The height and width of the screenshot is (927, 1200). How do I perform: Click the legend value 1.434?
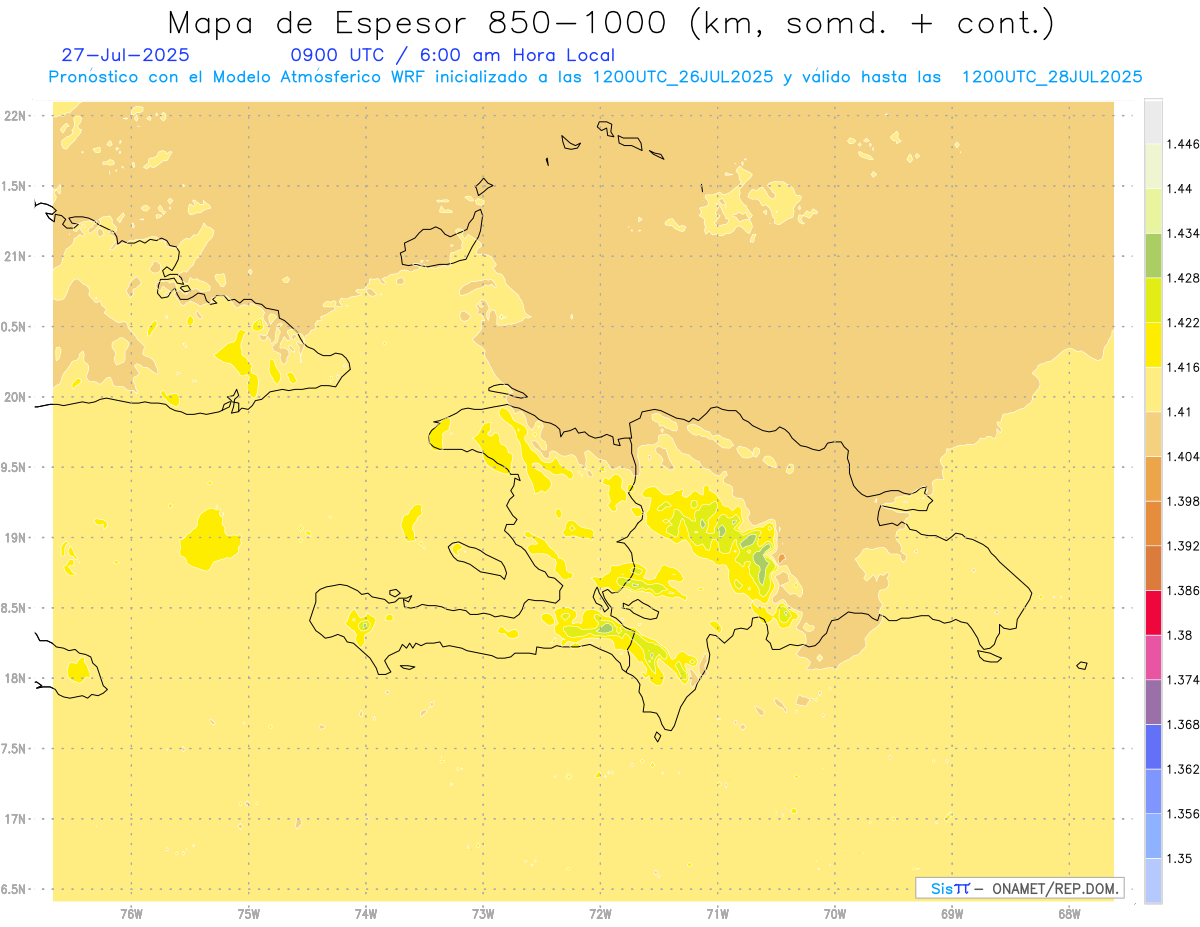[1182, 234]
